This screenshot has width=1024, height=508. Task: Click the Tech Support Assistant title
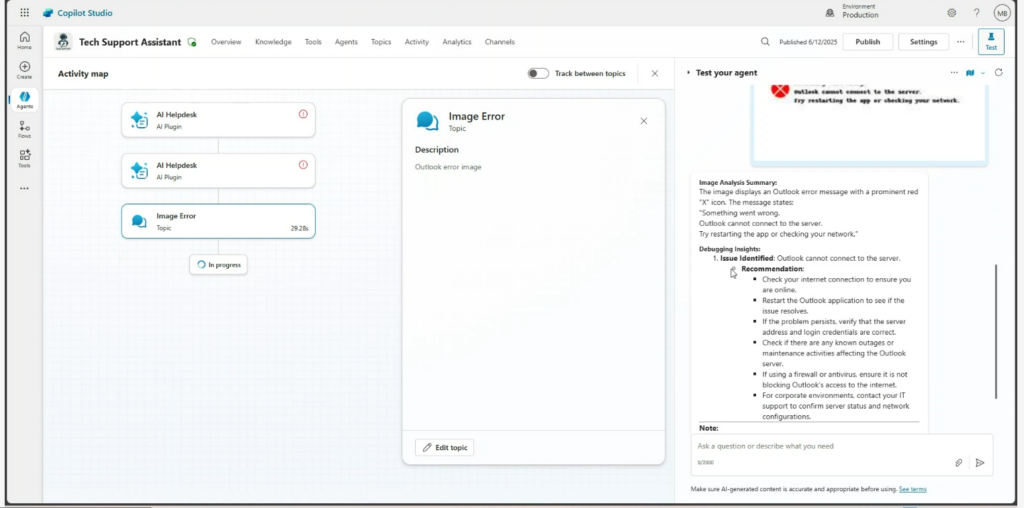130,42
